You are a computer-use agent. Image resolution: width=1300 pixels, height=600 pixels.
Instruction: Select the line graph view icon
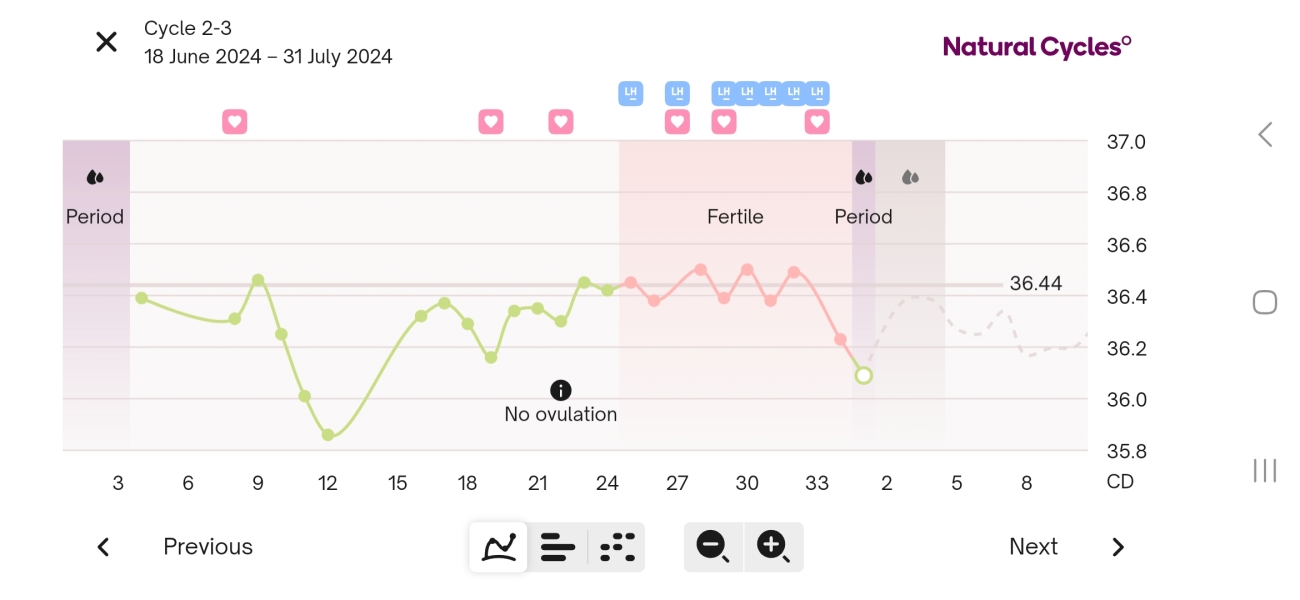[x=498, y=547]
